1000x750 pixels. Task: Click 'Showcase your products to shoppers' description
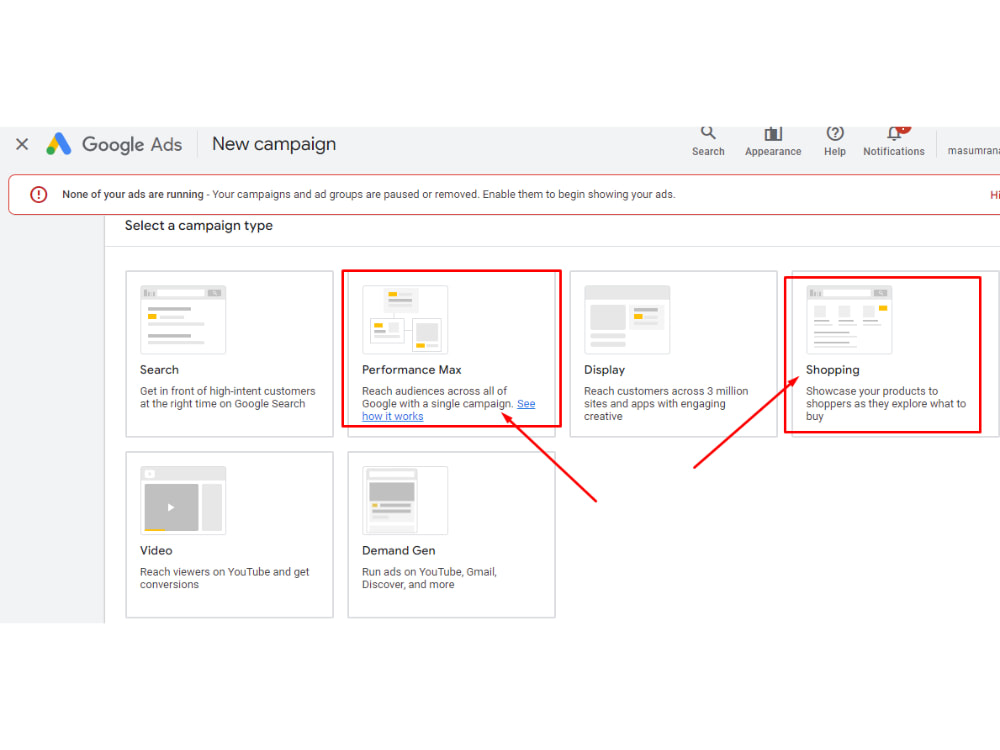click(x=886, y=404)
